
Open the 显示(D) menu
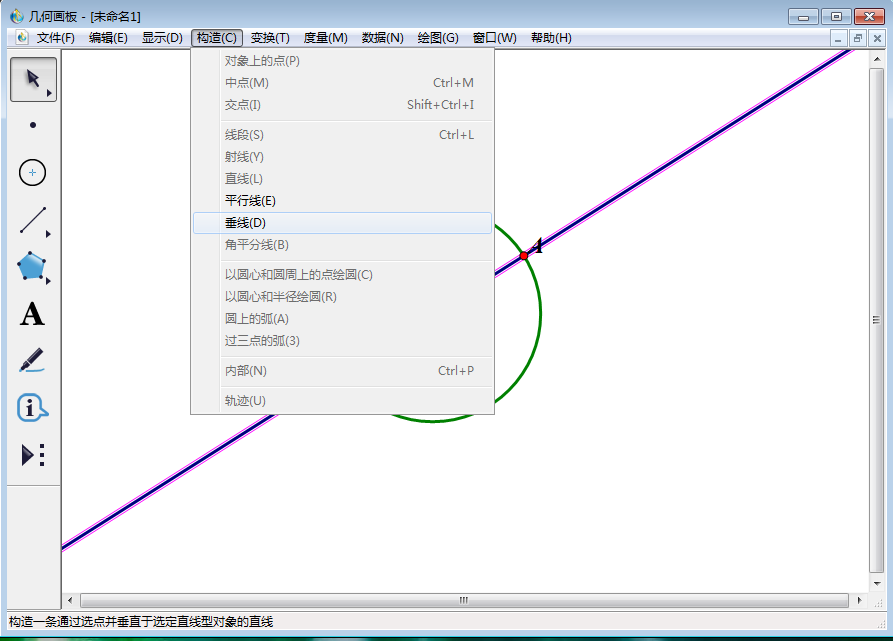[162, 38]
